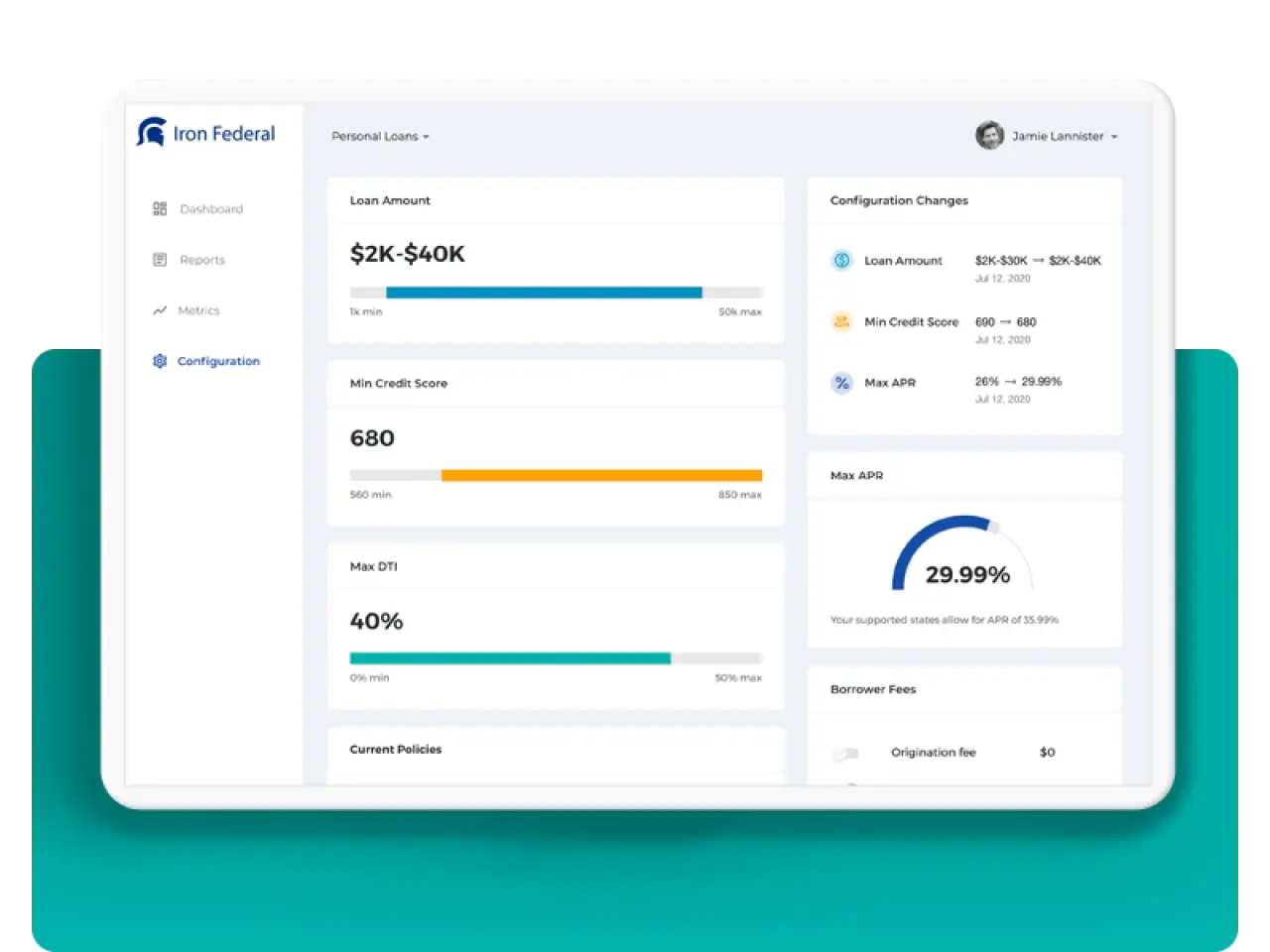Expand the Jamie Lannister user menu
The width and height of the screenshot is (1270, 952).
point(1065,137)
